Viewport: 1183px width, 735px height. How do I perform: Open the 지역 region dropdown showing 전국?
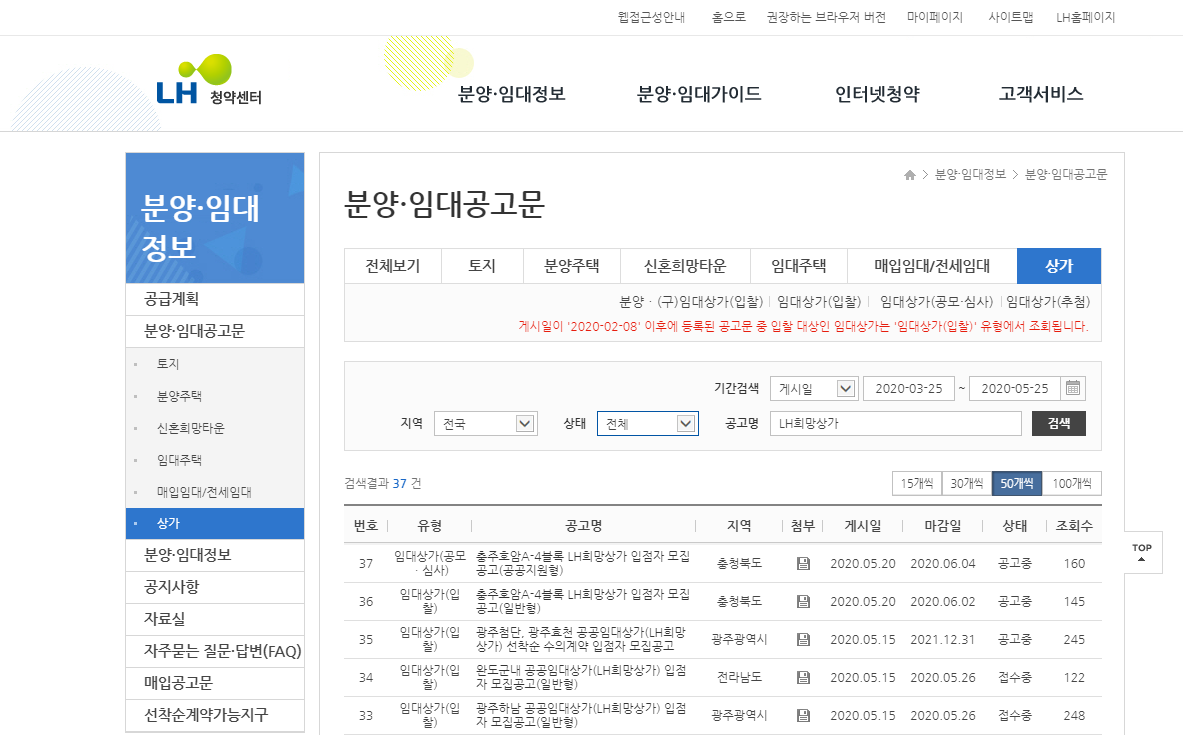(485, 423)
